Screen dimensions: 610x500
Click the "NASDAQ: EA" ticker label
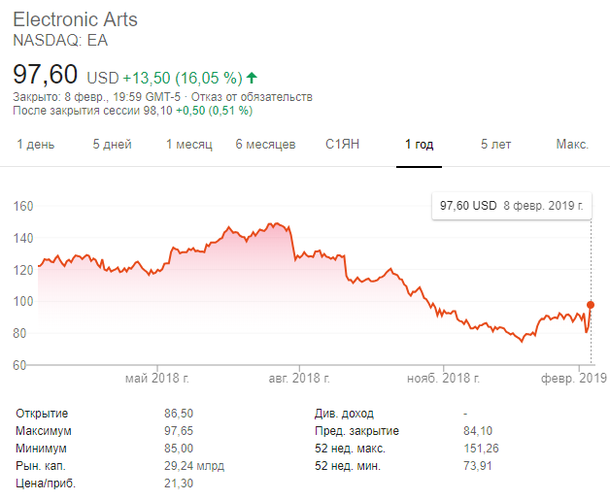tap(59, 41)
